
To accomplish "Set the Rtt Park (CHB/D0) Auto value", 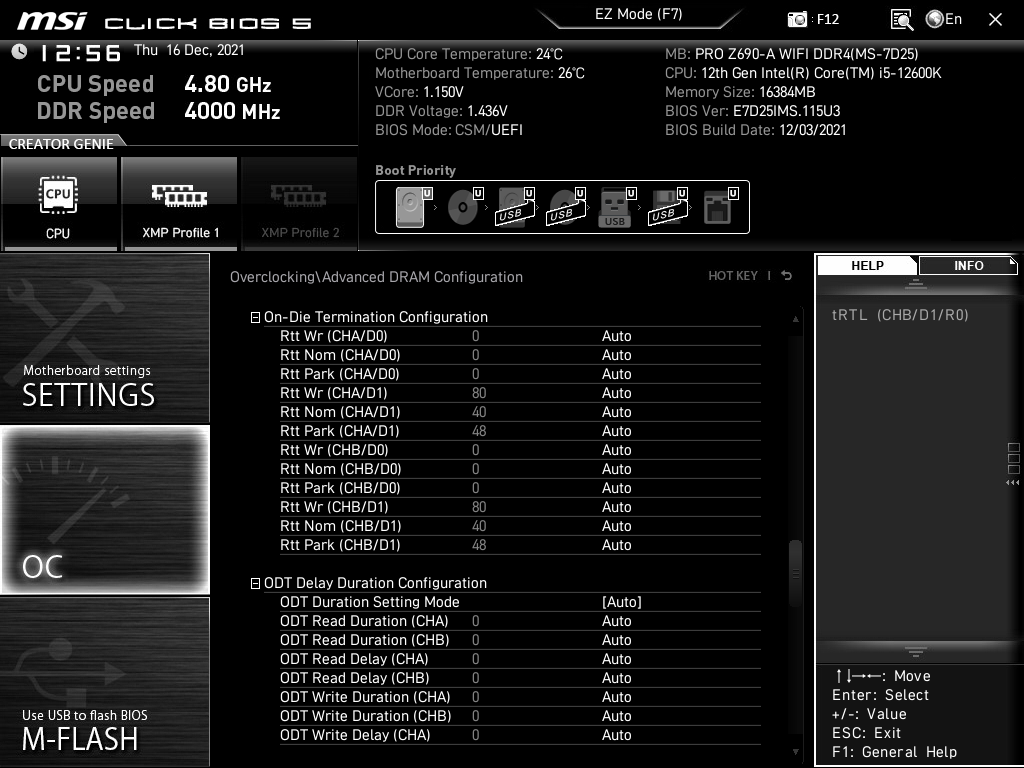I will pyautogui.click(x=616, y=488).
